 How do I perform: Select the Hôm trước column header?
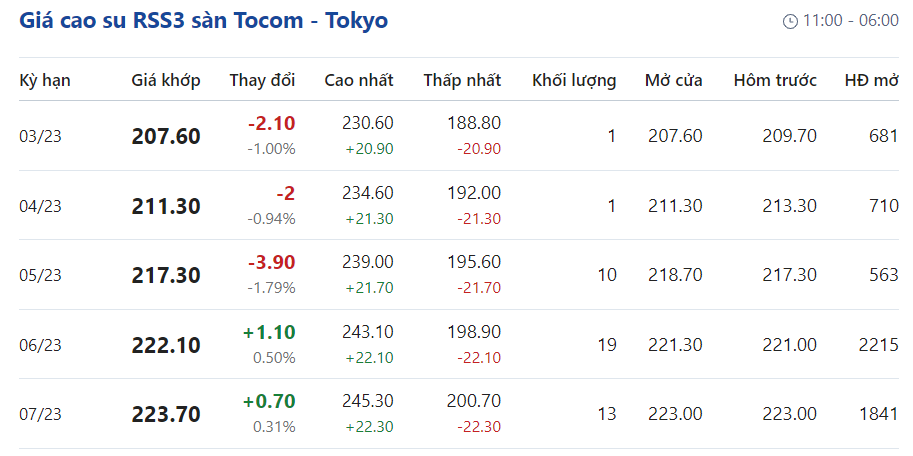[x=775, y=80]
